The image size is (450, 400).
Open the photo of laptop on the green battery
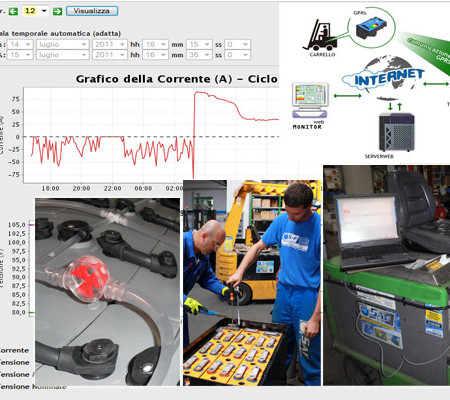click(387, 275)
